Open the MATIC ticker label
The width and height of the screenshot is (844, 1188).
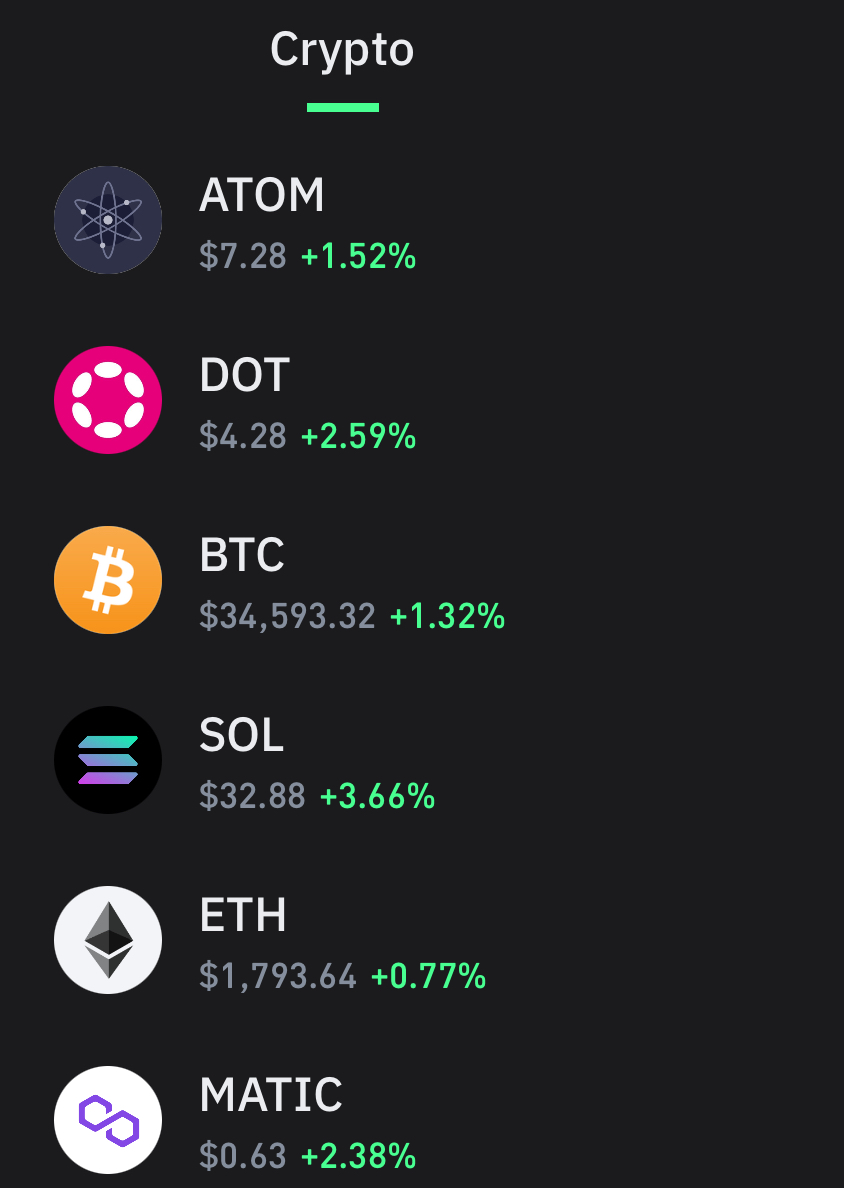tap(270, 1095)
